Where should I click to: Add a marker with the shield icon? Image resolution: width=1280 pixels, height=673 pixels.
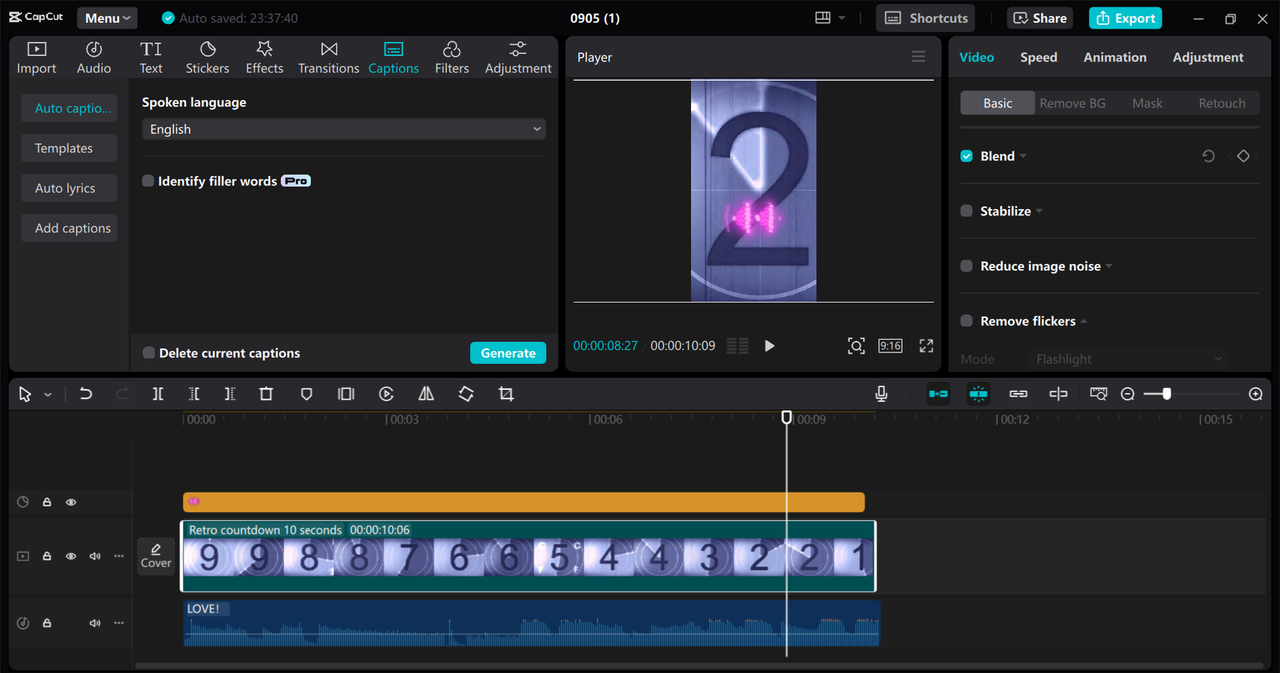(x=306, y=394)
